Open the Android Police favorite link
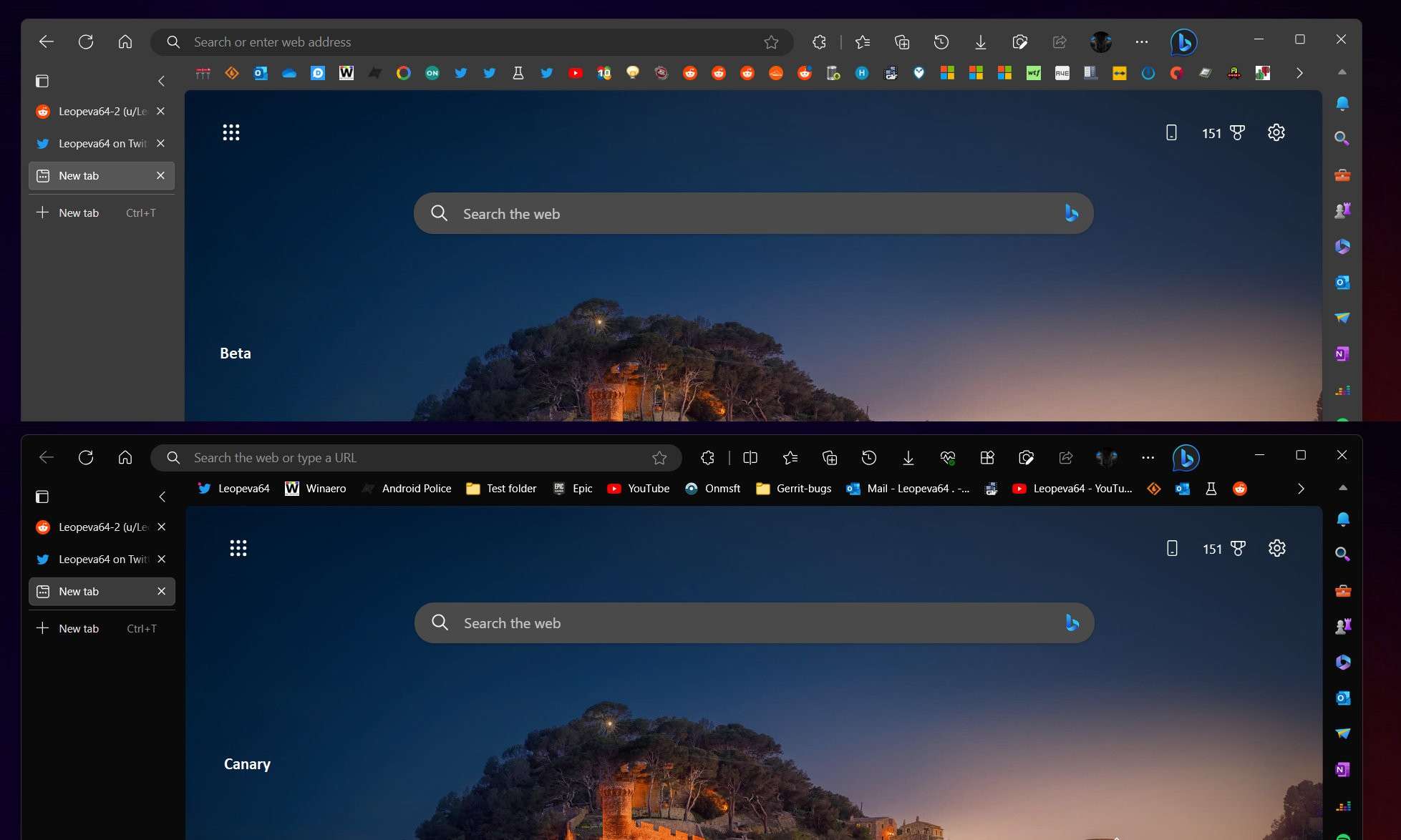1401x840 pixels. tap(407, 489)
